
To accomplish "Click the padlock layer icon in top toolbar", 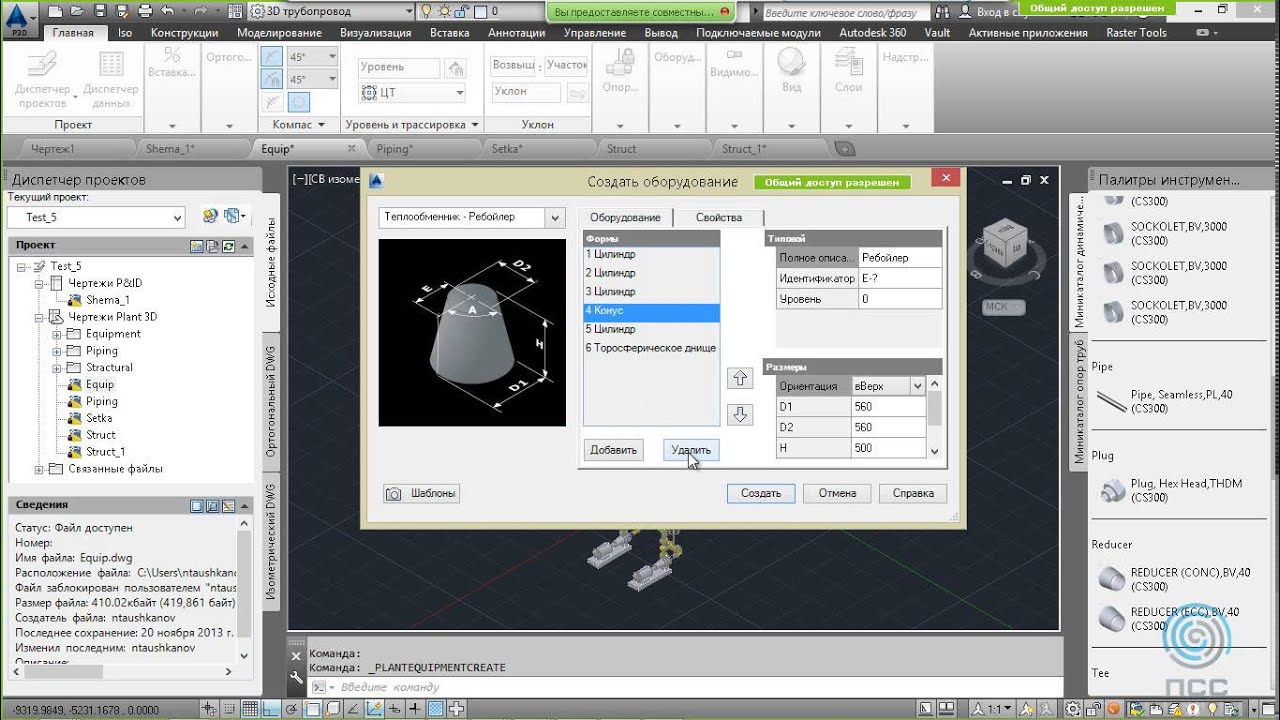I will pos(463,11).
